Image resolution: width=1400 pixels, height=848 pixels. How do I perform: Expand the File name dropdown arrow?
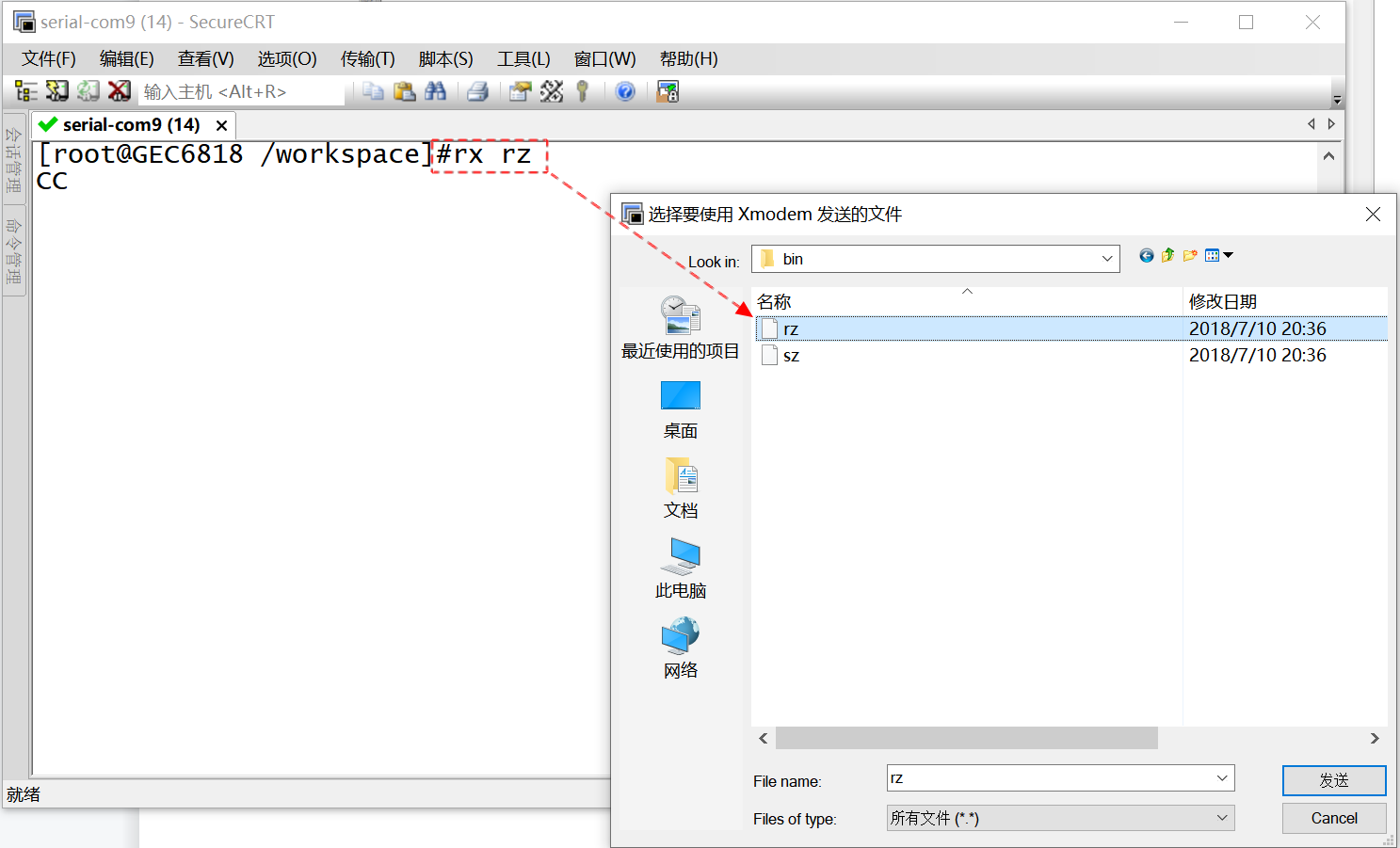1222,778
